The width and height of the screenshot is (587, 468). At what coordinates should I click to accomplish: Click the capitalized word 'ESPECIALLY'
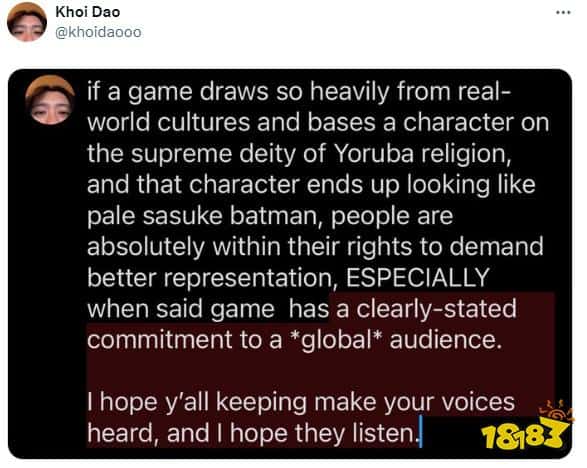pos(418,277)
